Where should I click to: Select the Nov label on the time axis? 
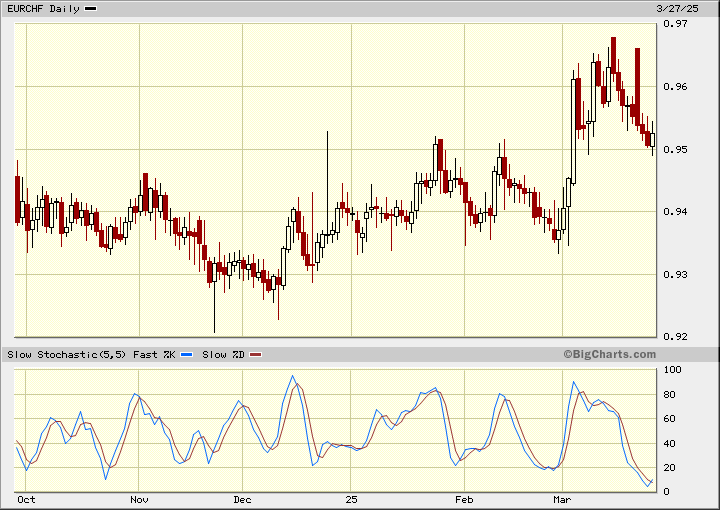[x=139, y=498]
